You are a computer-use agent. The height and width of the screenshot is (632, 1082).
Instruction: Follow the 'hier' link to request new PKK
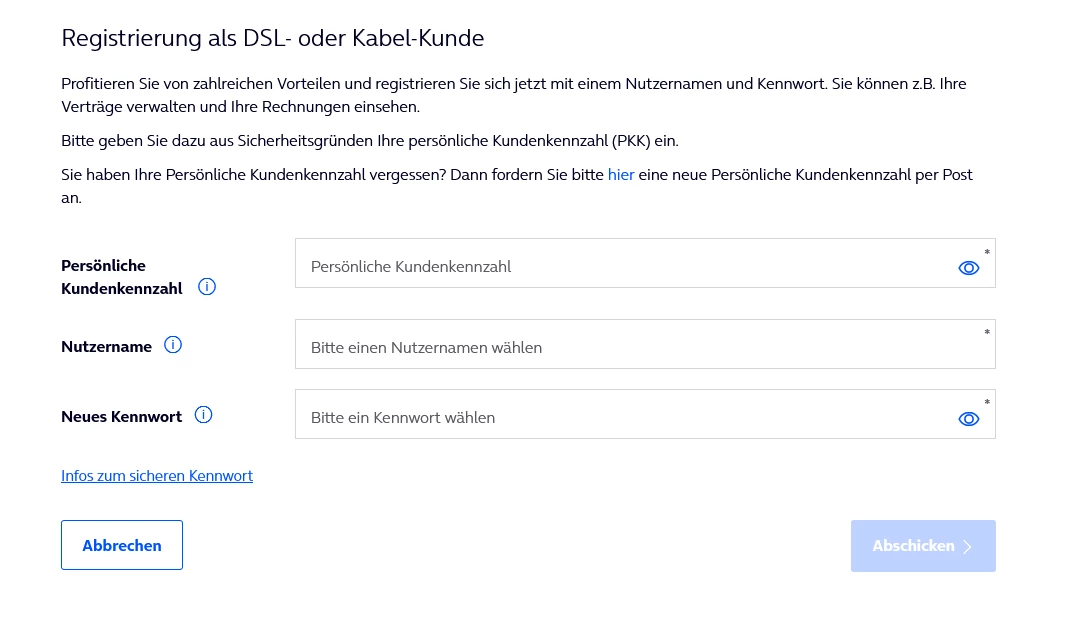621,174
